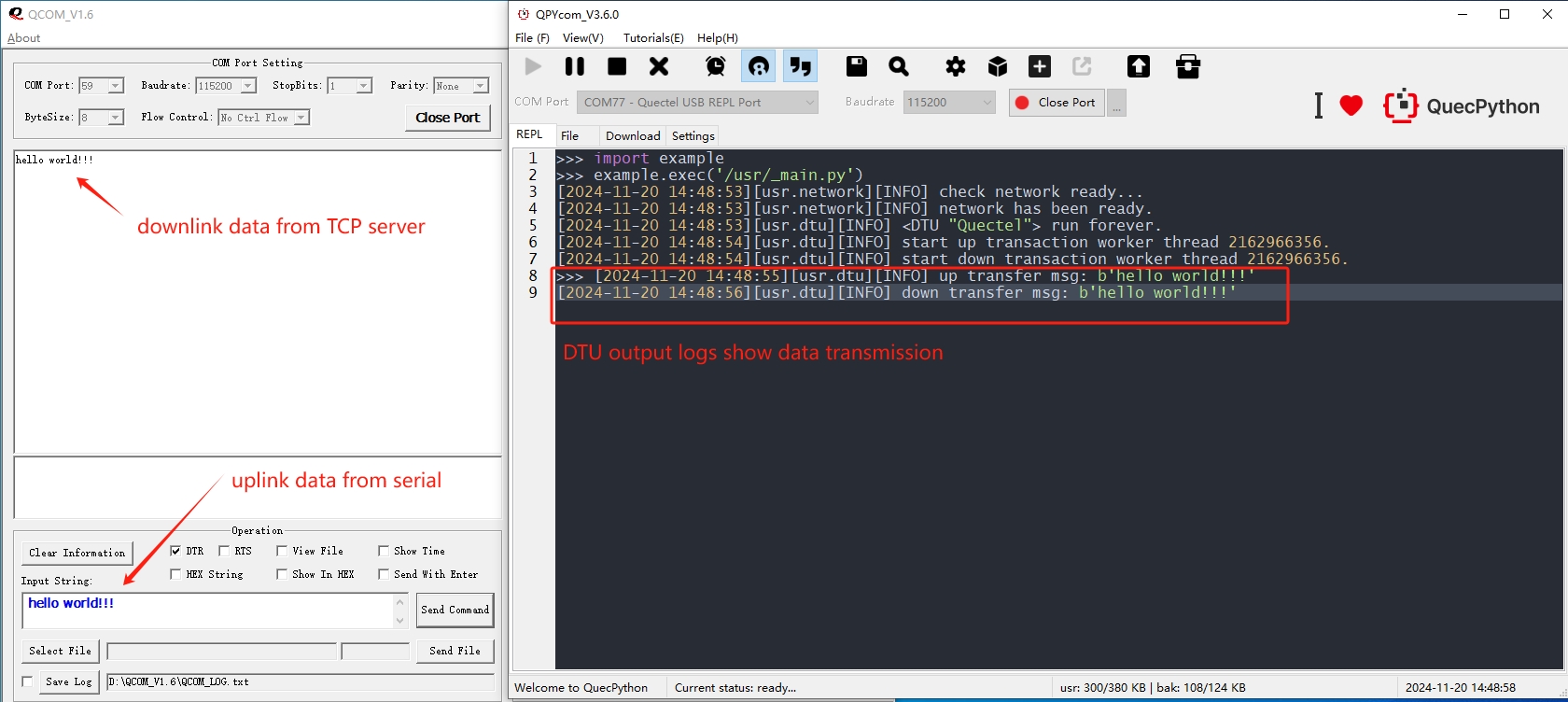The width and height of the screenshot is (1568, 702).
Task: Enable the Send With Enter checkbox
Action: click(384, 574)
